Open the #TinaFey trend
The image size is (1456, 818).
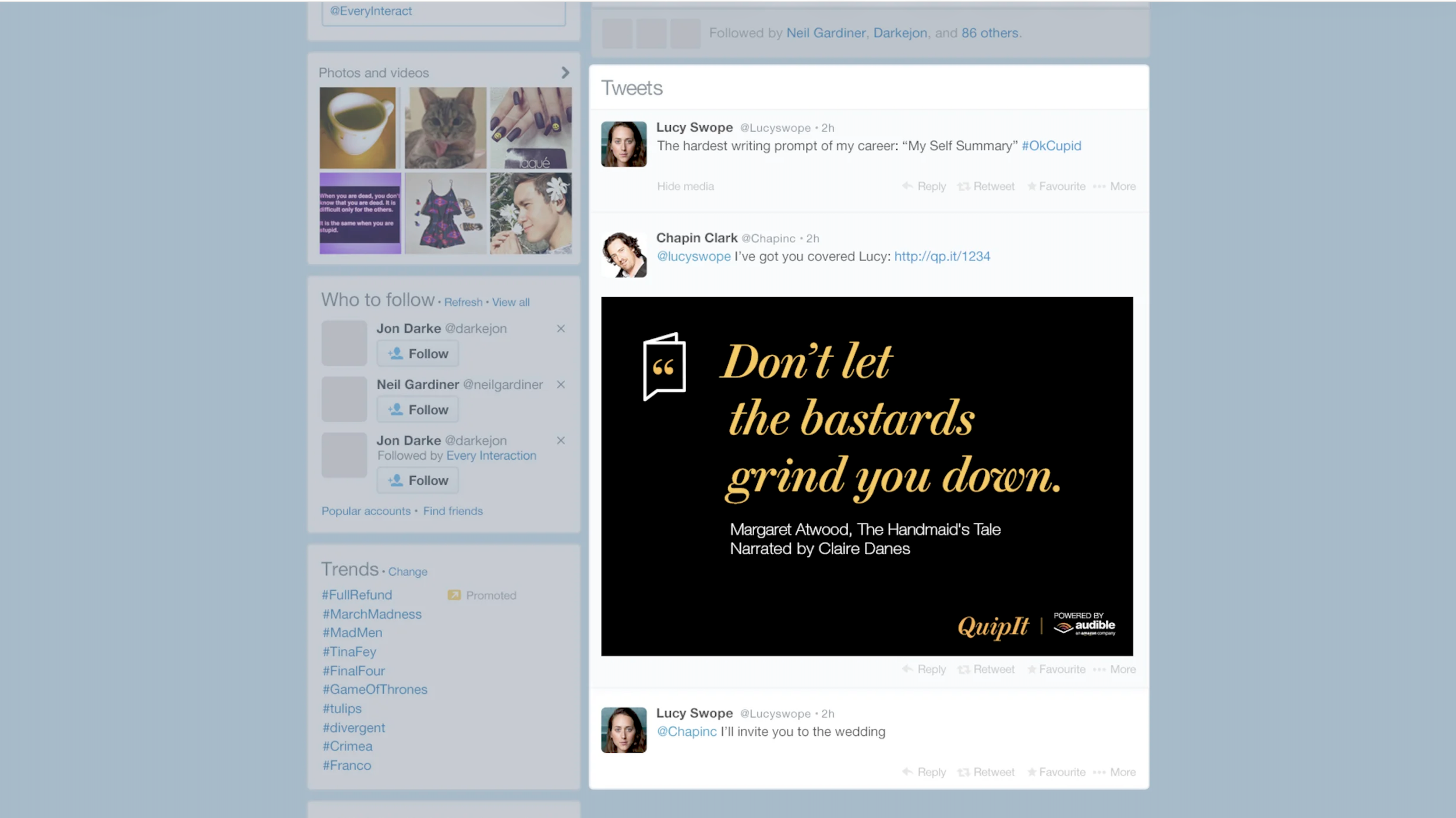(x=349, y=652)
